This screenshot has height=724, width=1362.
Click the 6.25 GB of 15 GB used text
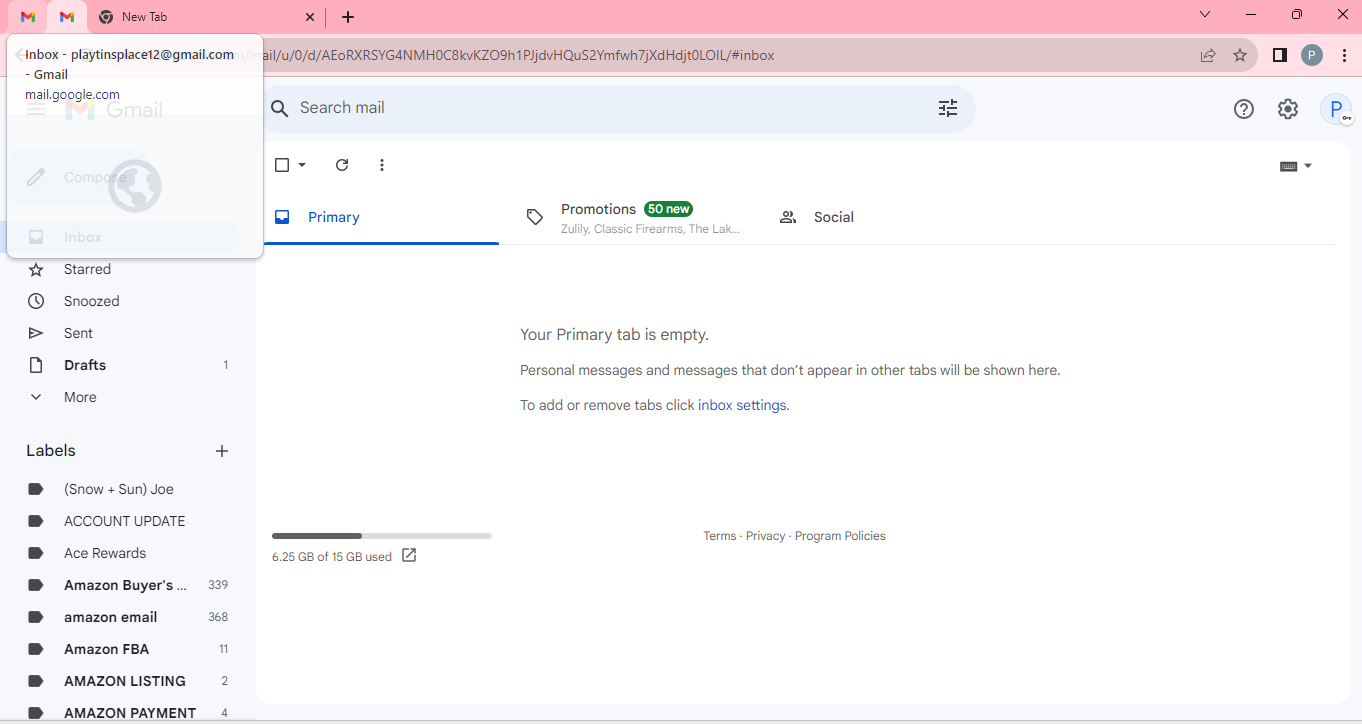(332, 557)
